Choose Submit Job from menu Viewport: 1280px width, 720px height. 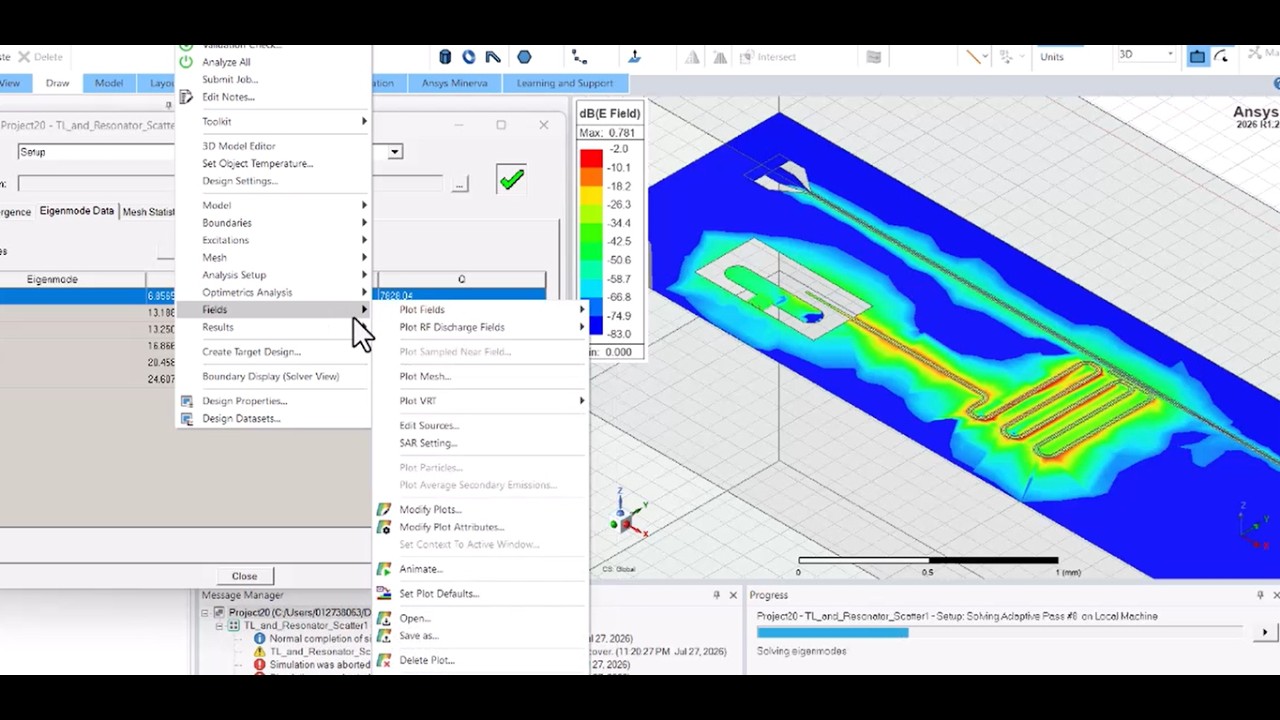[230, 80]
